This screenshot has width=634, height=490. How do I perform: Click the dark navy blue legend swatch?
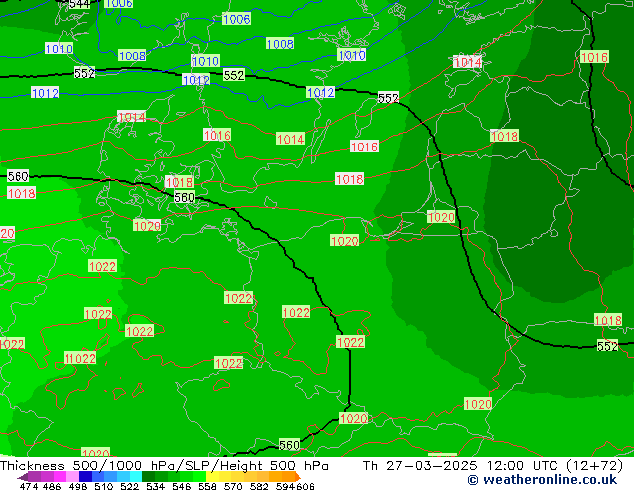pos(85,477)
